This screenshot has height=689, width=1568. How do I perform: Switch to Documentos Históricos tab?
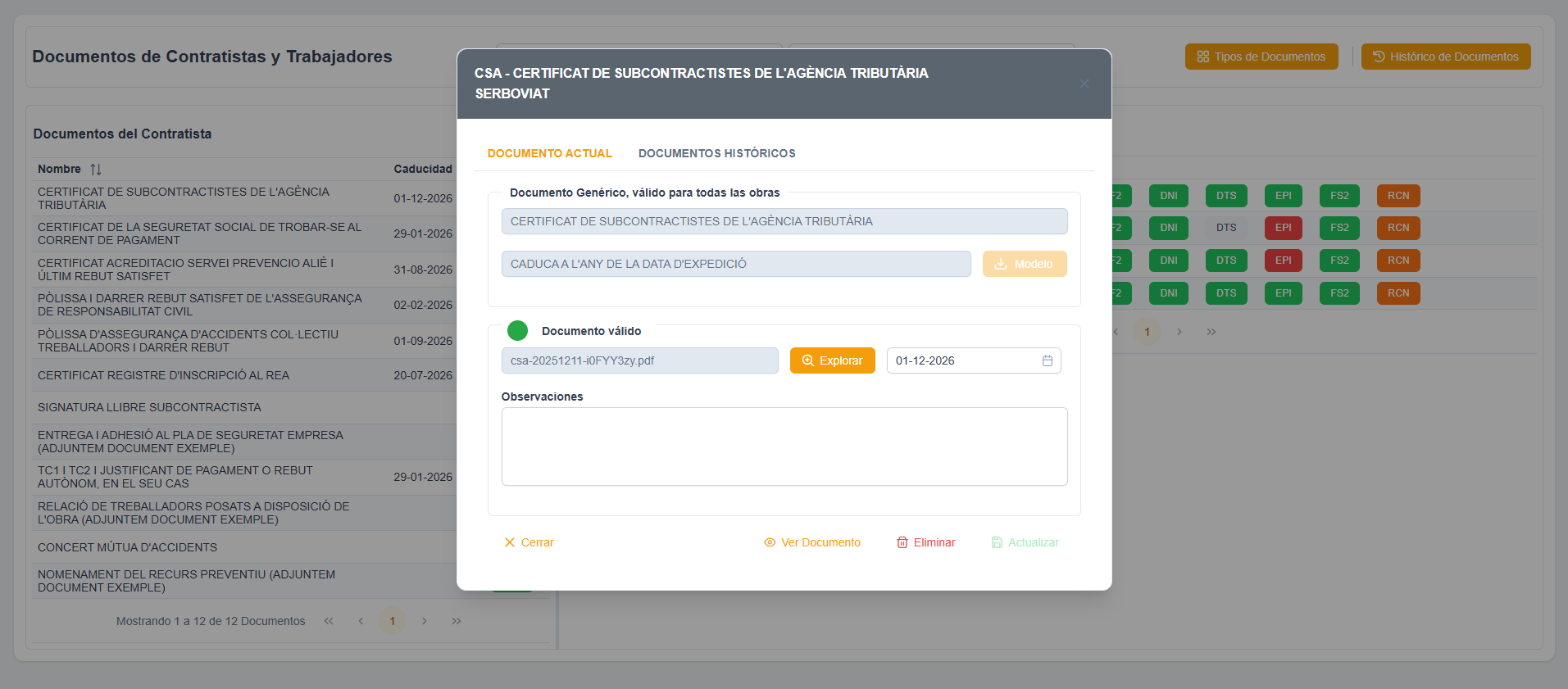pyautogui.click(x=716, y=153)
